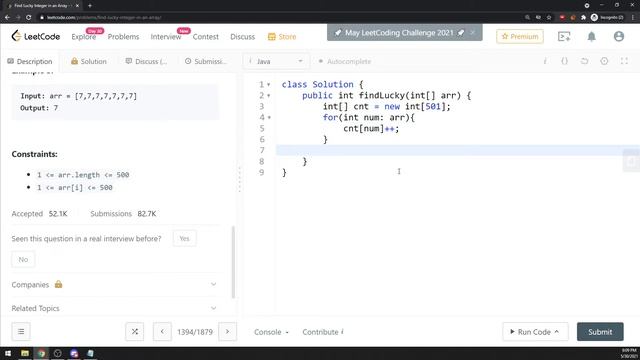640x360 pixels.
Task: Go to the next problem
Action: tap(227, 331)
